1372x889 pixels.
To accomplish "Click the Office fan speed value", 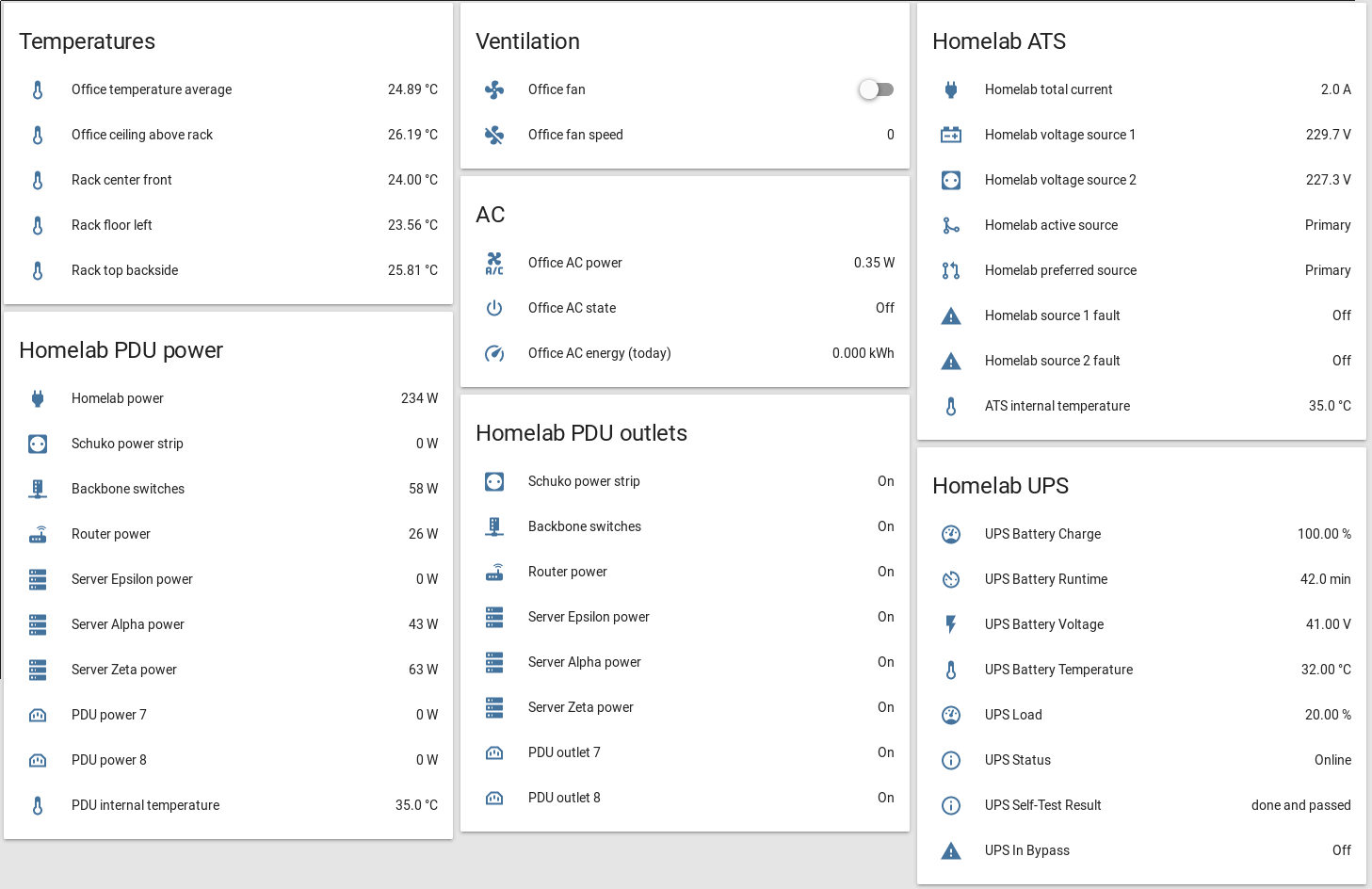I will pyautogui.click(x=890, y=135).
